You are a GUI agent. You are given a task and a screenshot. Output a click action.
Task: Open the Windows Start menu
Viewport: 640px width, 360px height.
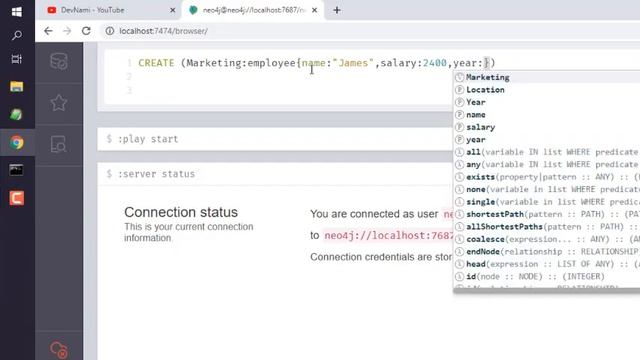click(17, 11)
